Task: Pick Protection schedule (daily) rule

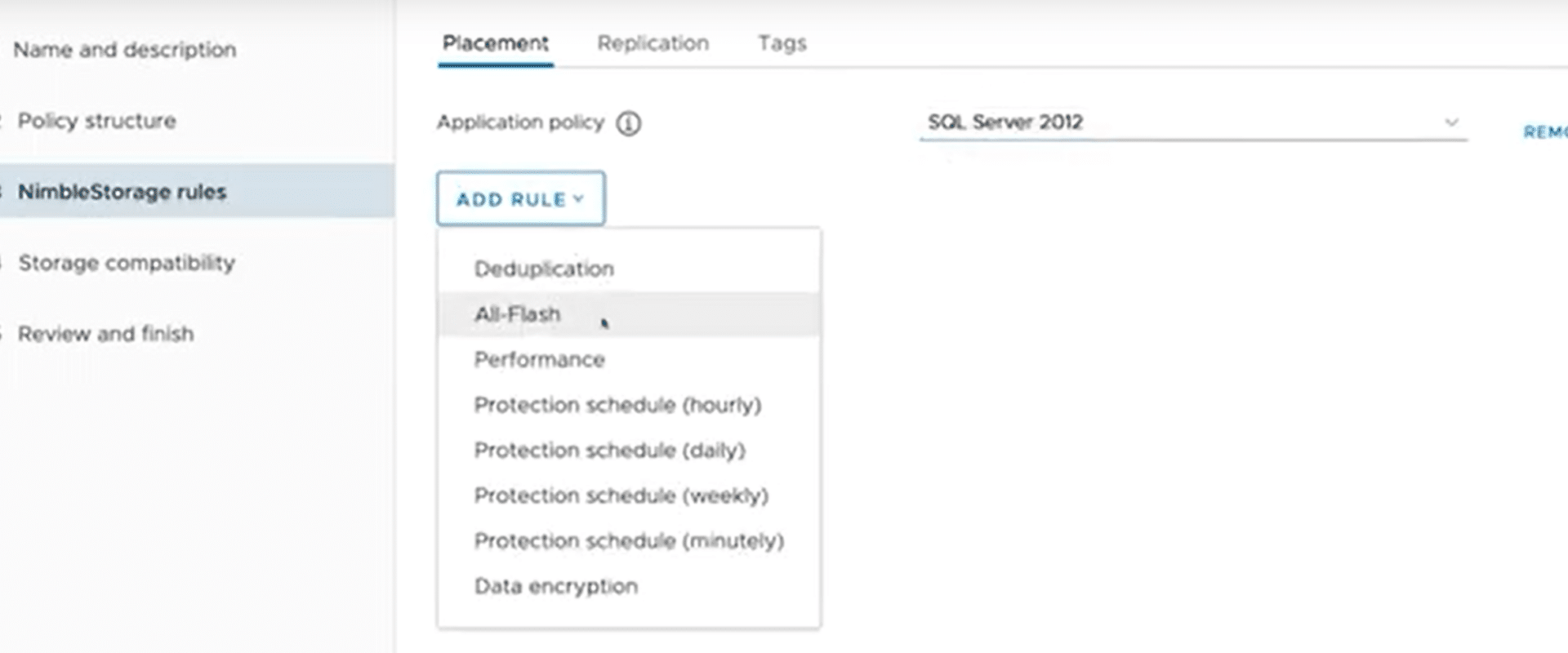Action: pos(629,450)
